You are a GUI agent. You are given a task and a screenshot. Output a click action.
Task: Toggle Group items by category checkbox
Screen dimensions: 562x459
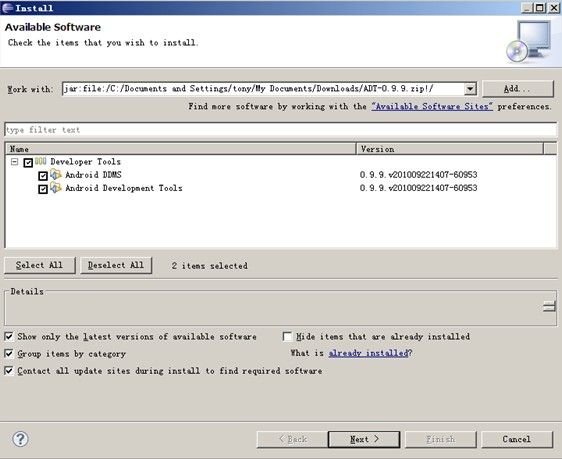[9, 354]
